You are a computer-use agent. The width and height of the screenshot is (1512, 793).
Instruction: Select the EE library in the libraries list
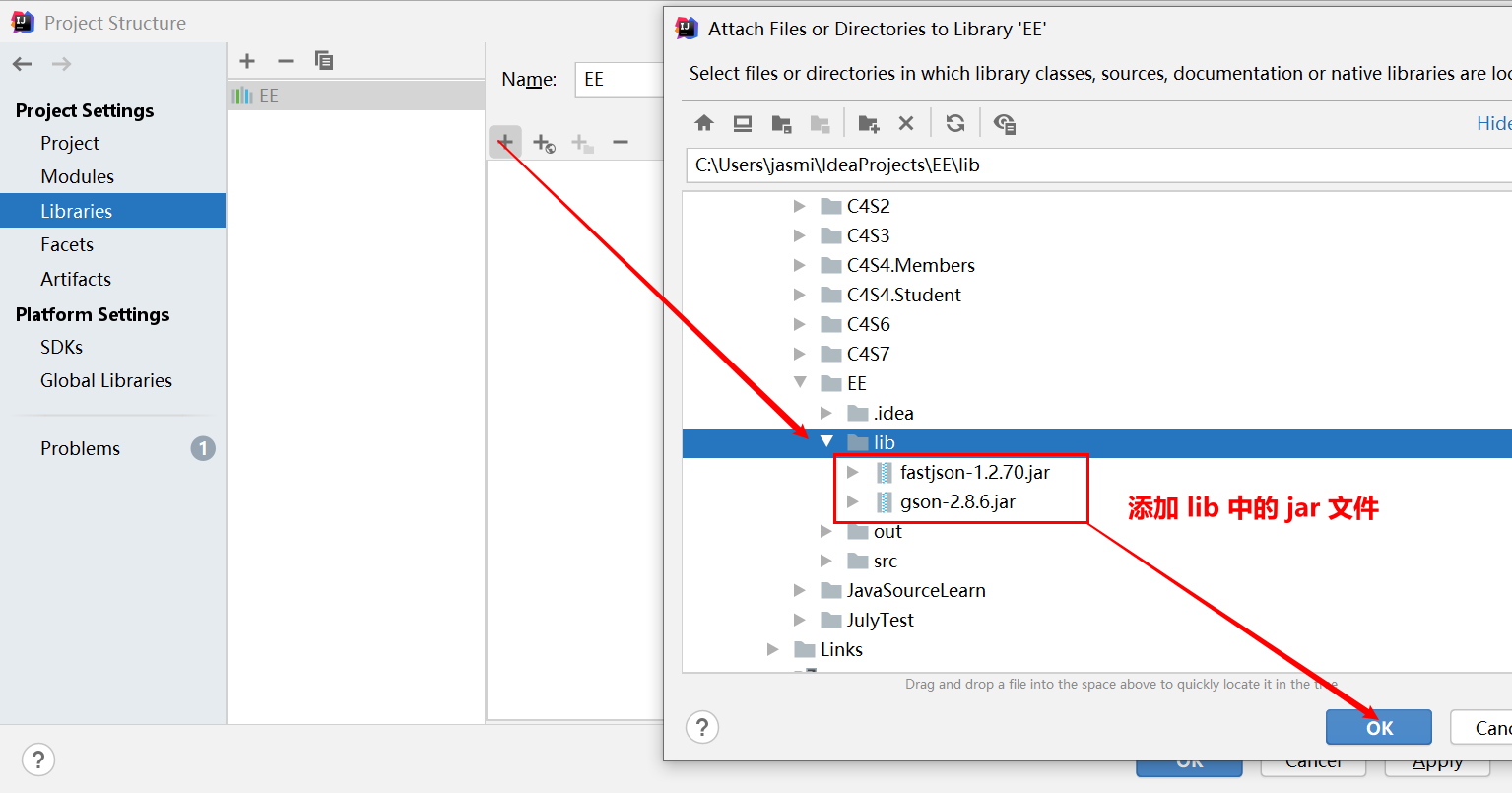click(x=357, y=96)
